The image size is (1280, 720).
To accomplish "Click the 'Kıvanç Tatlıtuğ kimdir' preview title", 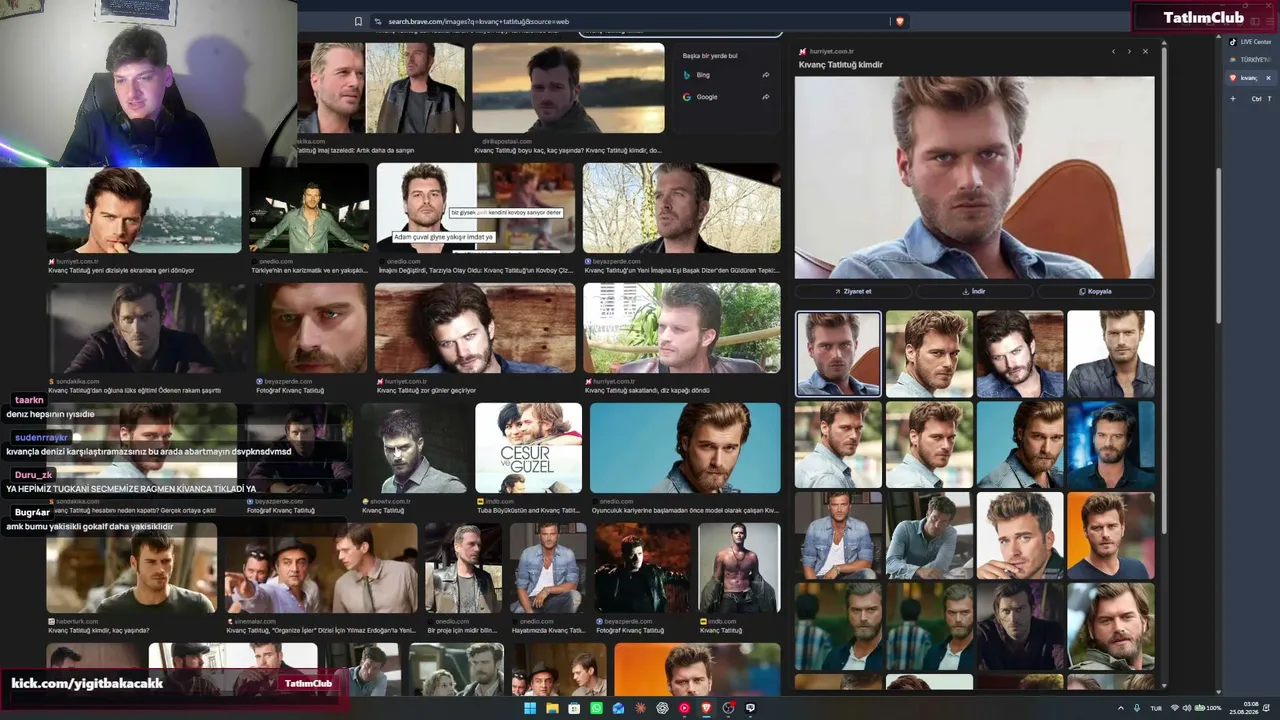I will (840, 65).
